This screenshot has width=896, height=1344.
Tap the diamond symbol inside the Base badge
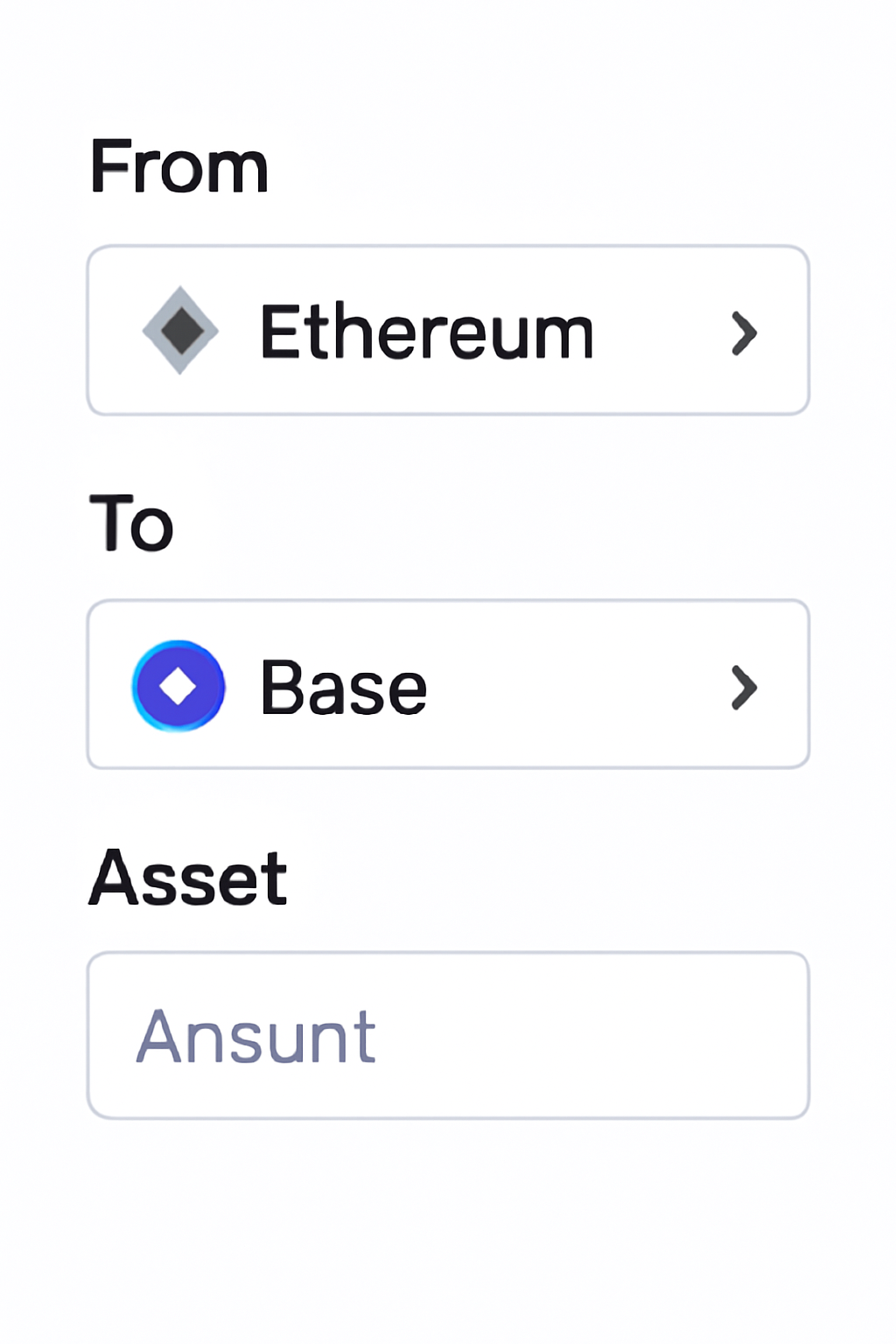178,687
